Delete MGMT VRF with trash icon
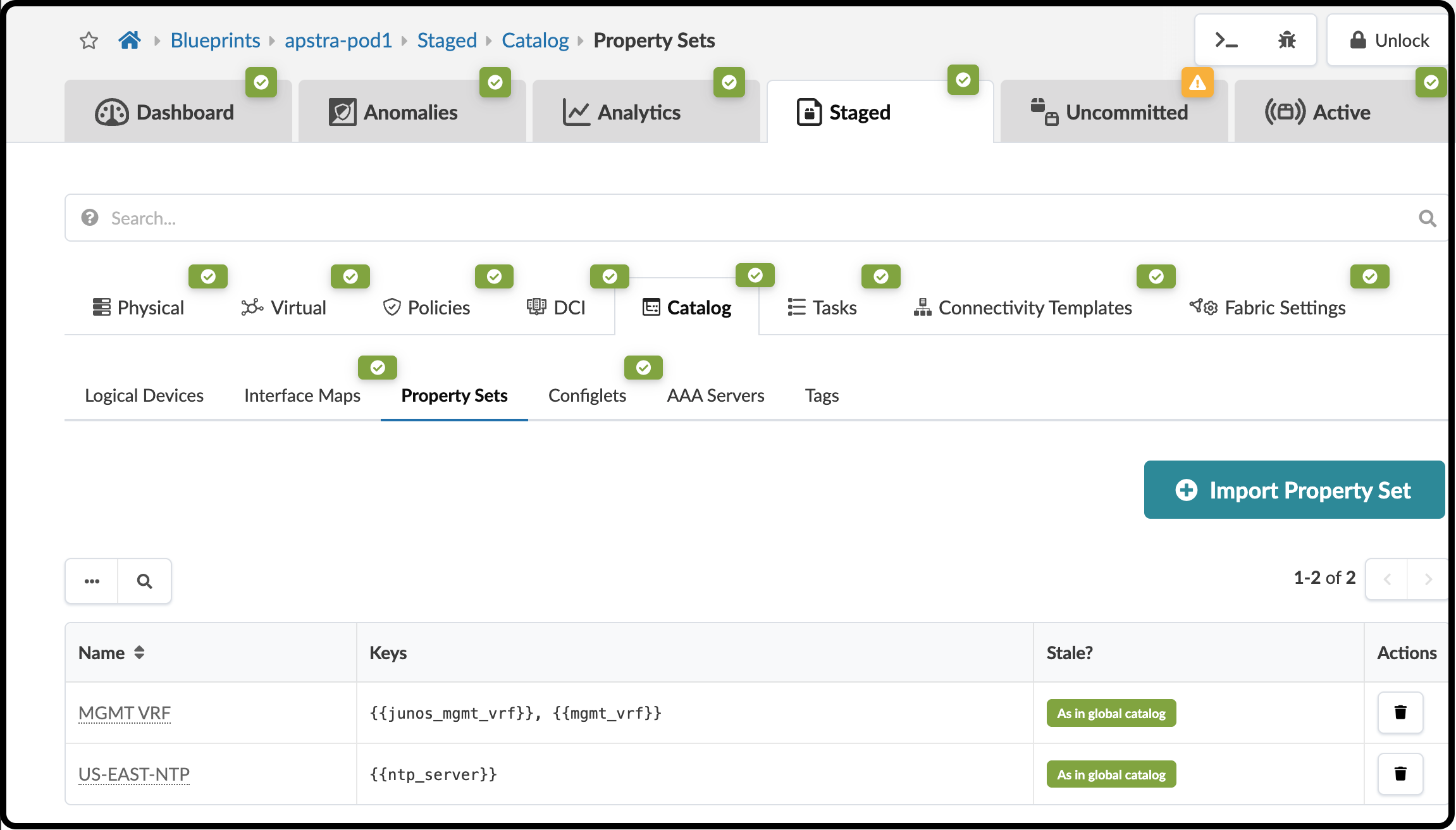 pyautogui.click(x=1400, y=712)
